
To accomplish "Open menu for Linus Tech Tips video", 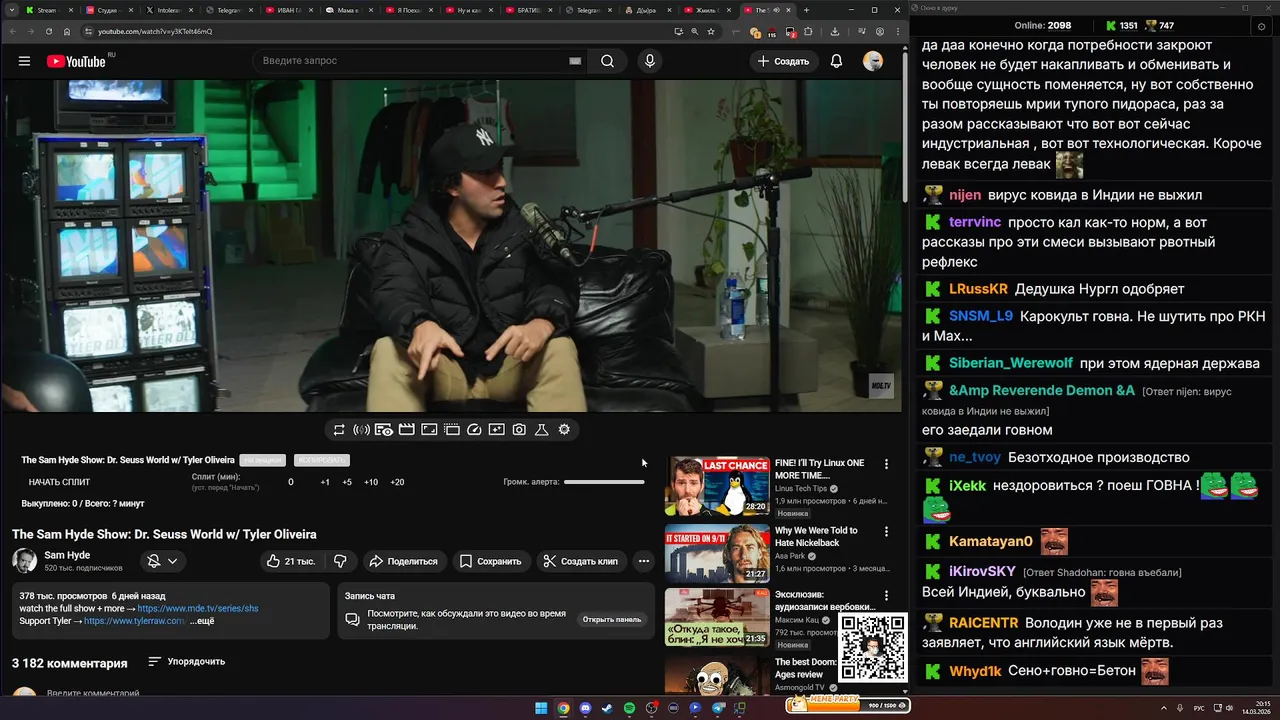I will click(886, 464).
